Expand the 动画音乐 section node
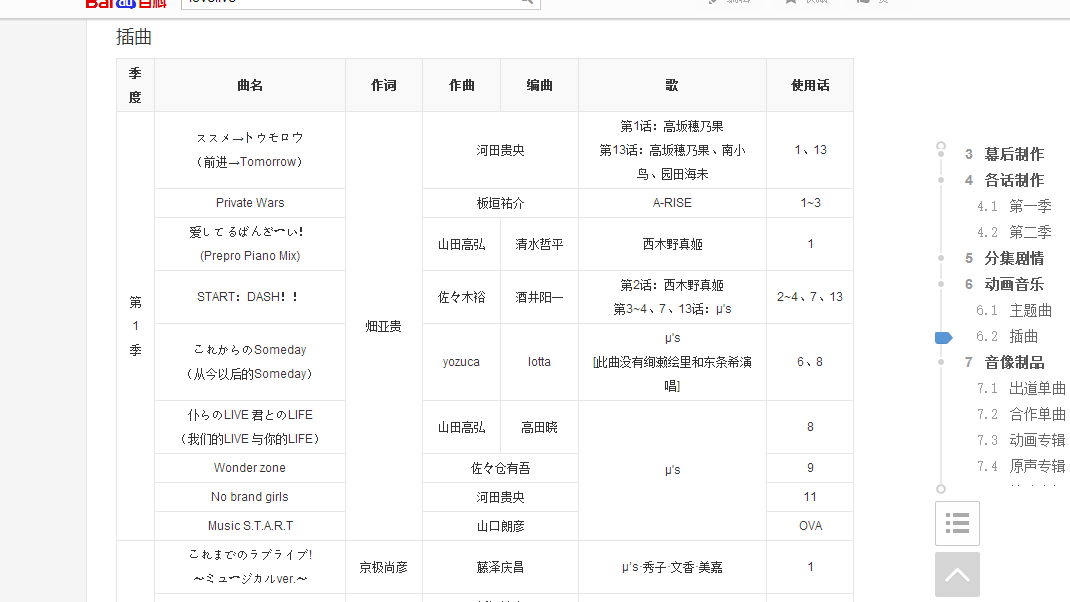Image resolution: width=1070 pixels, height=602 pixels. tap(940, 284)
